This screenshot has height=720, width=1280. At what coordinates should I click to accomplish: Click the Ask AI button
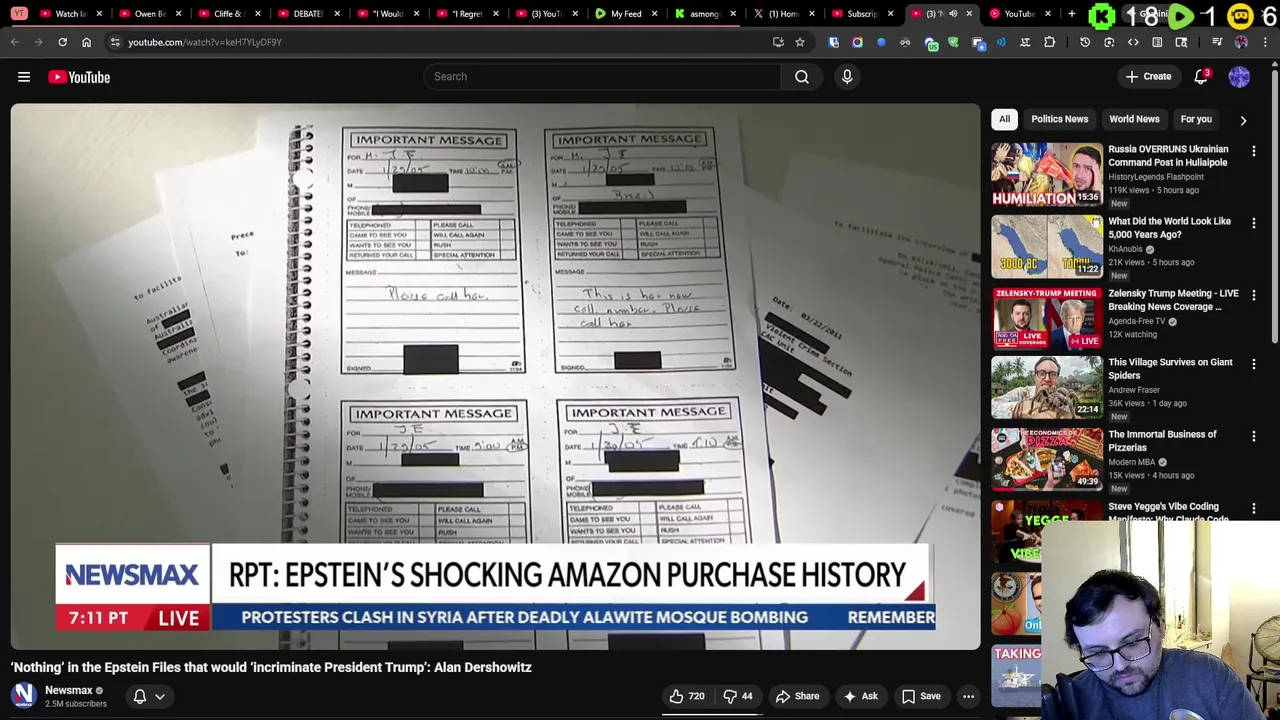[x=860, y=696]
